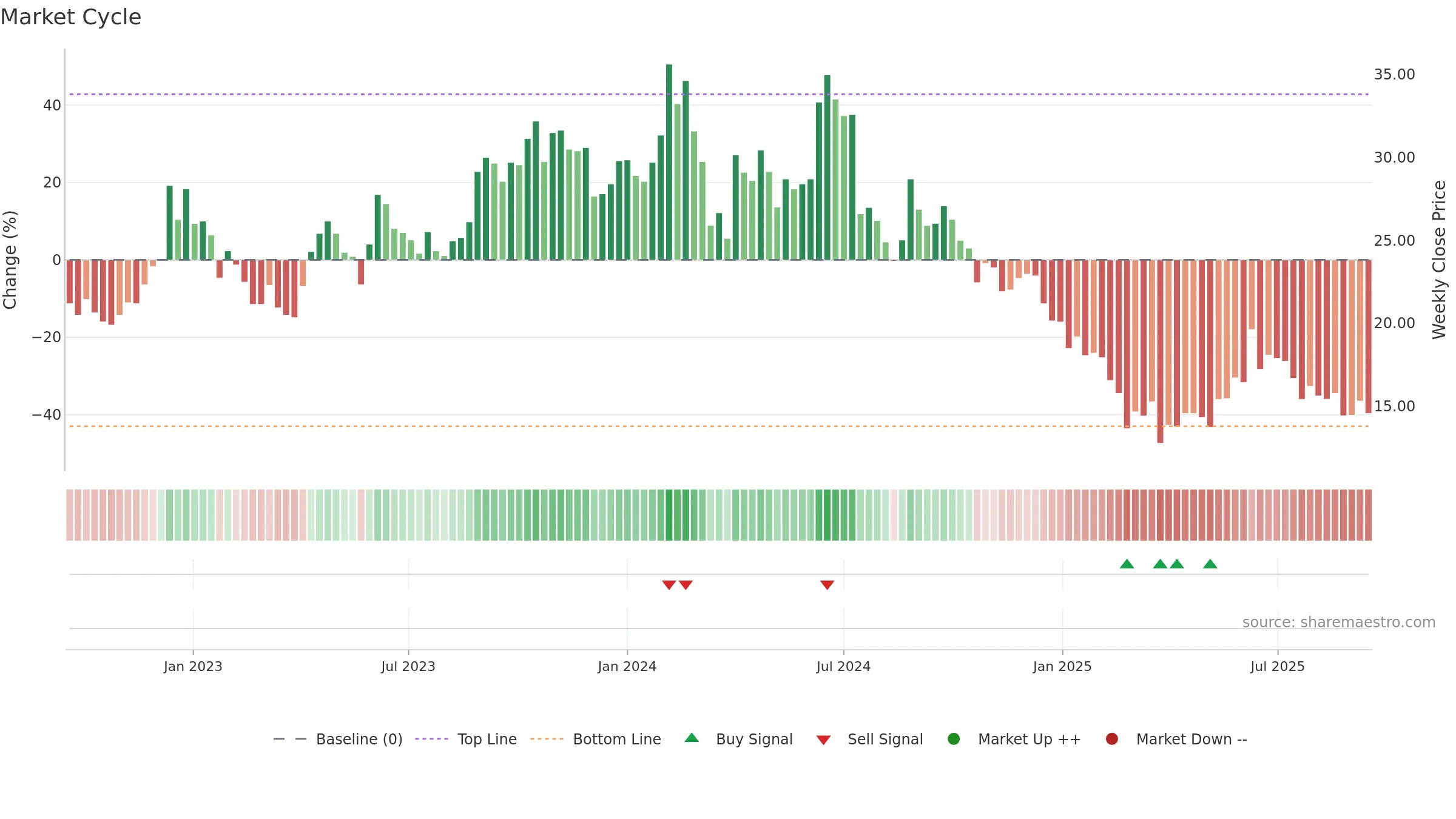Click the Change (%) axis title

pos(10,260)
